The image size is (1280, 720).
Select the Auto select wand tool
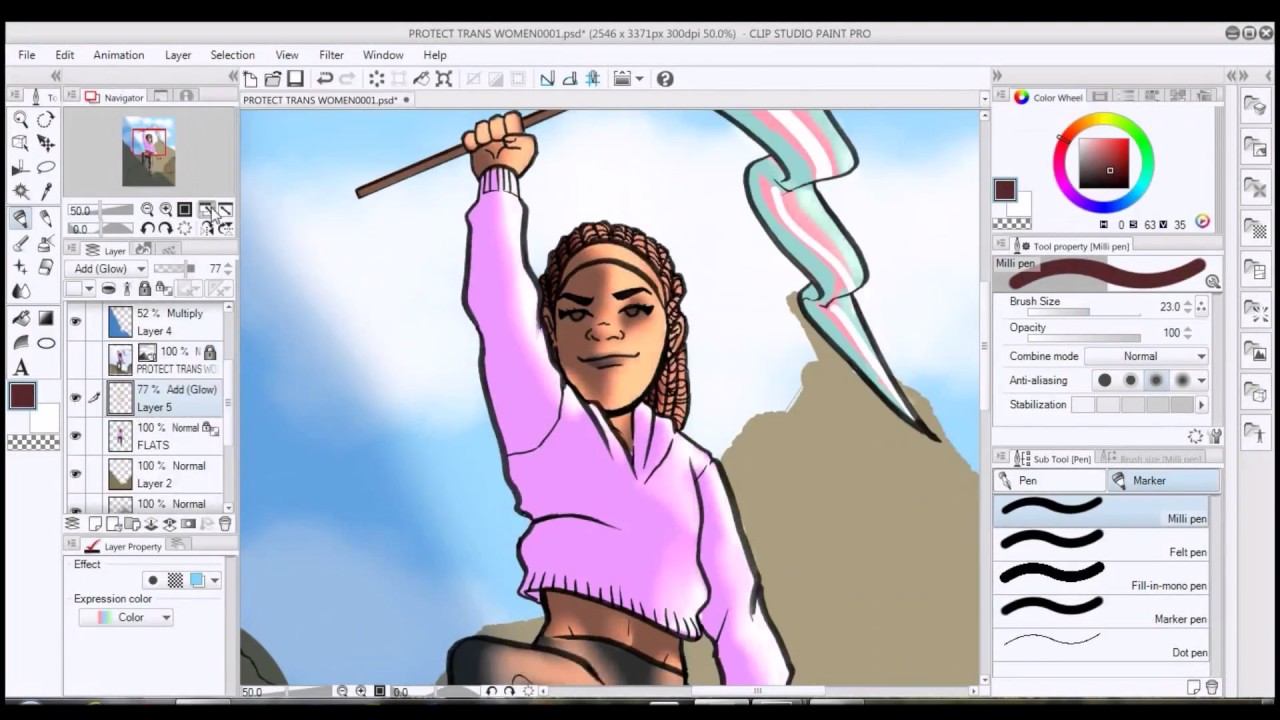click(x=20, y=191)
